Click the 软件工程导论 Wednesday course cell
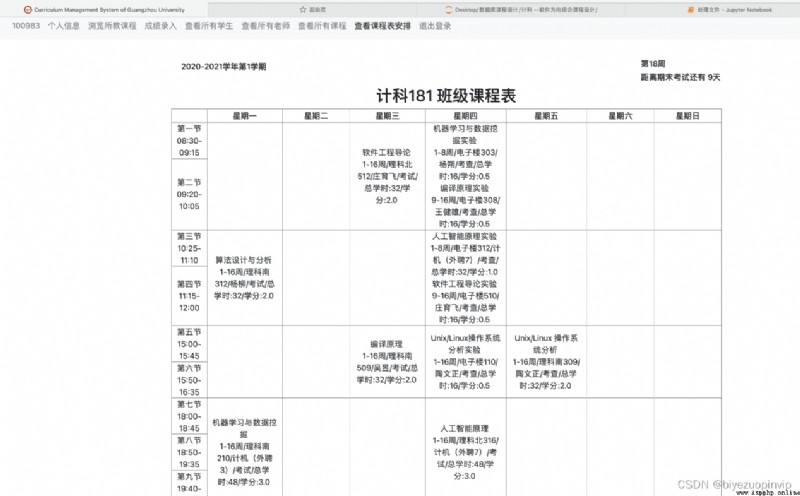800x496 pixels. [x=387, y=176]
